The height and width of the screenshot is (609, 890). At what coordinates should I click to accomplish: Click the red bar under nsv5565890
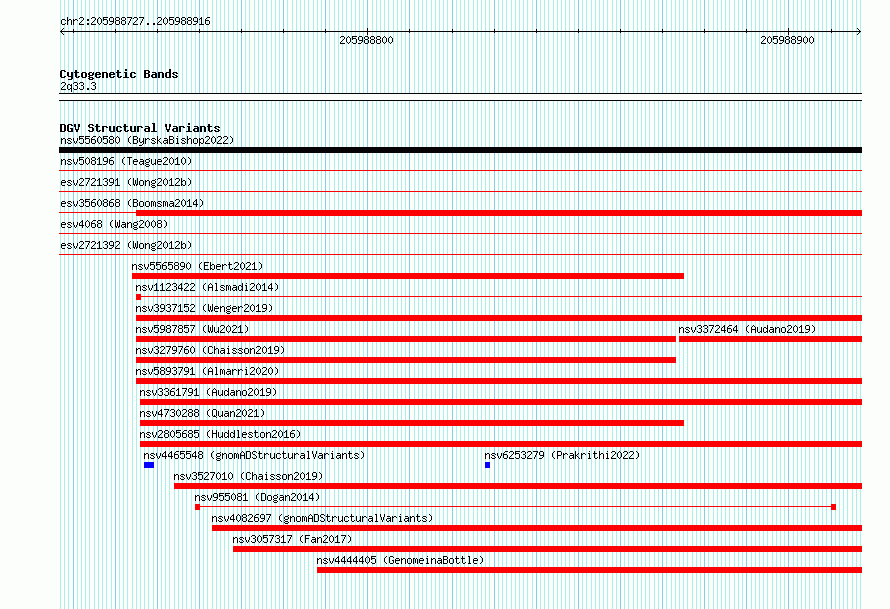408,276
